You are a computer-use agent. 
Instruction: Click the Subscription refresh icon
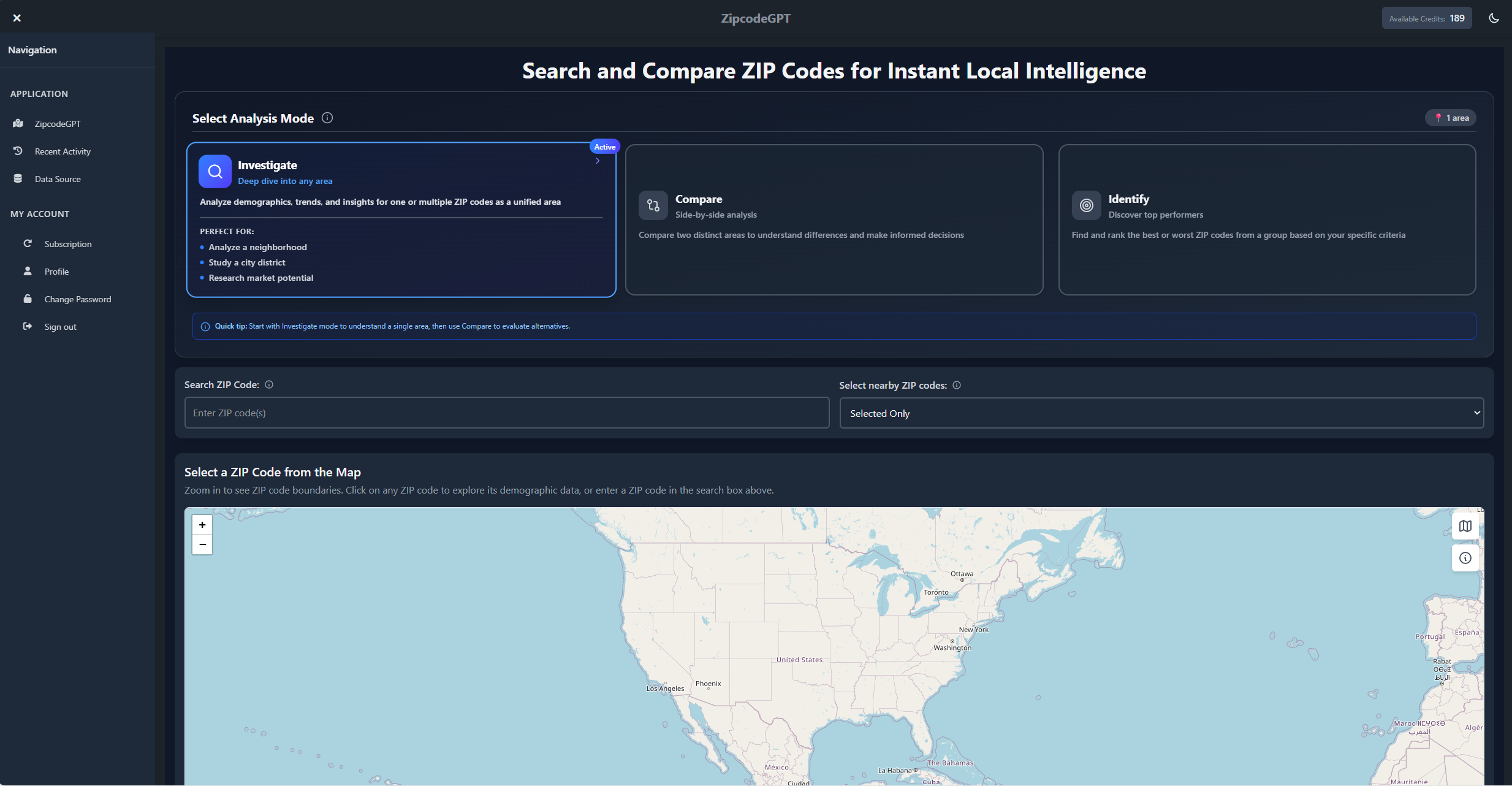coord(28,243)
